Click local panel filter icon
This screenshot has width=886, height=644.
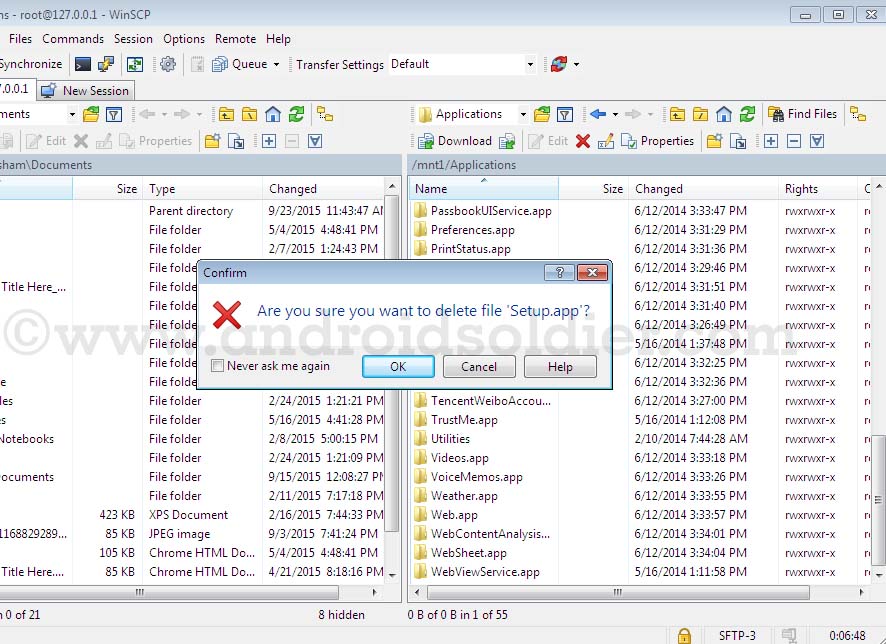tap(114, 115)
